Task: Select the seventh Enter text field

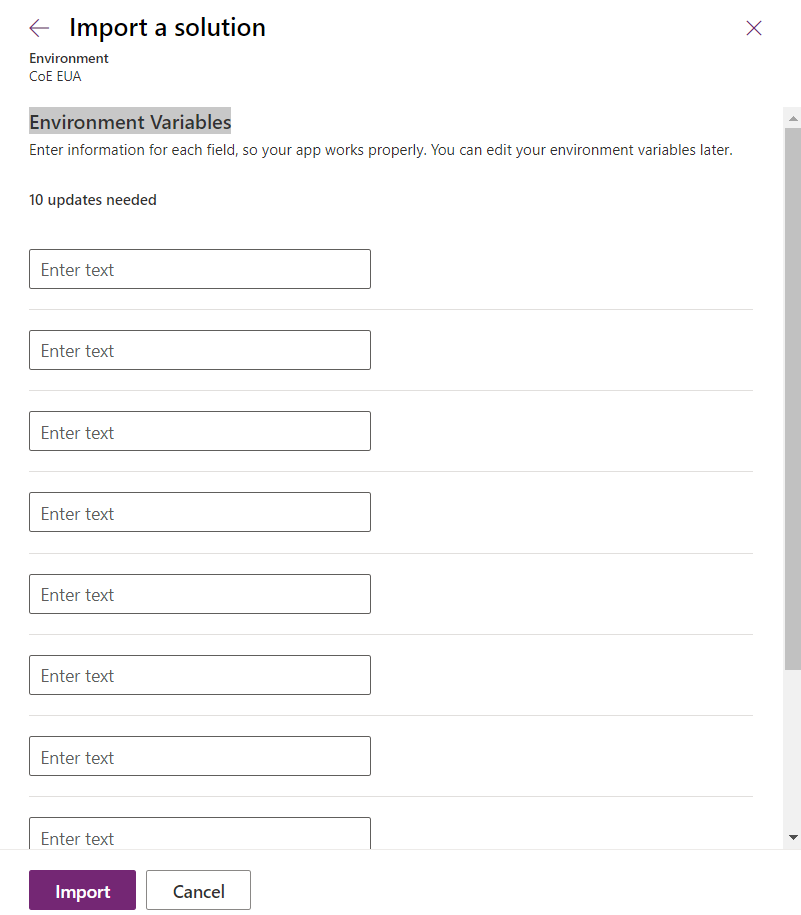Action: pyautogui.click(x=199, y=756)
